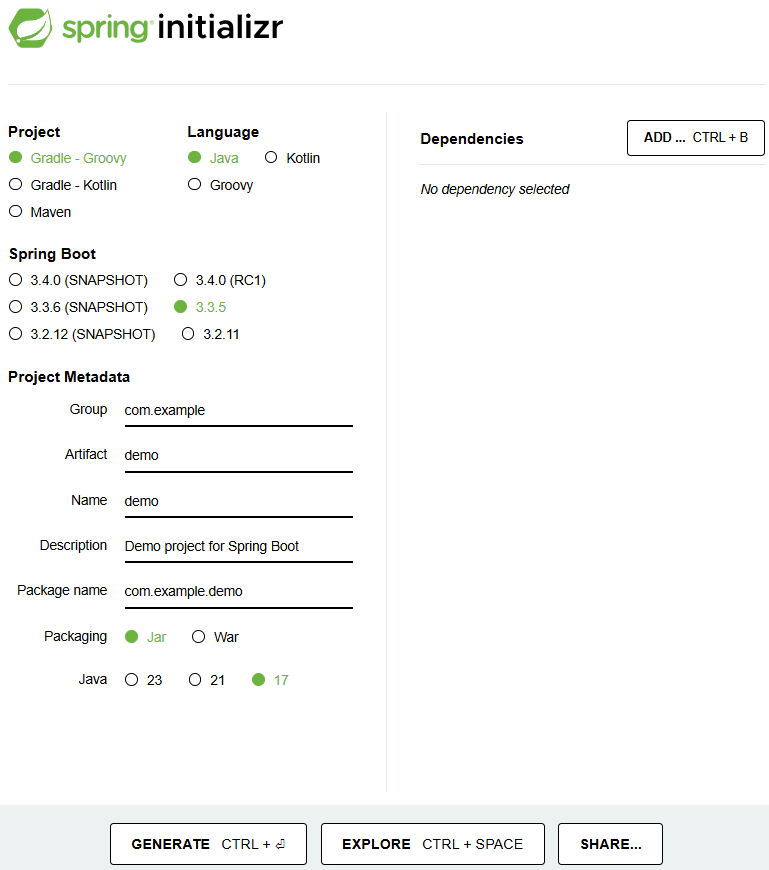Edit the Description text field
Viewport: 769px width, 870px height.
239,547
